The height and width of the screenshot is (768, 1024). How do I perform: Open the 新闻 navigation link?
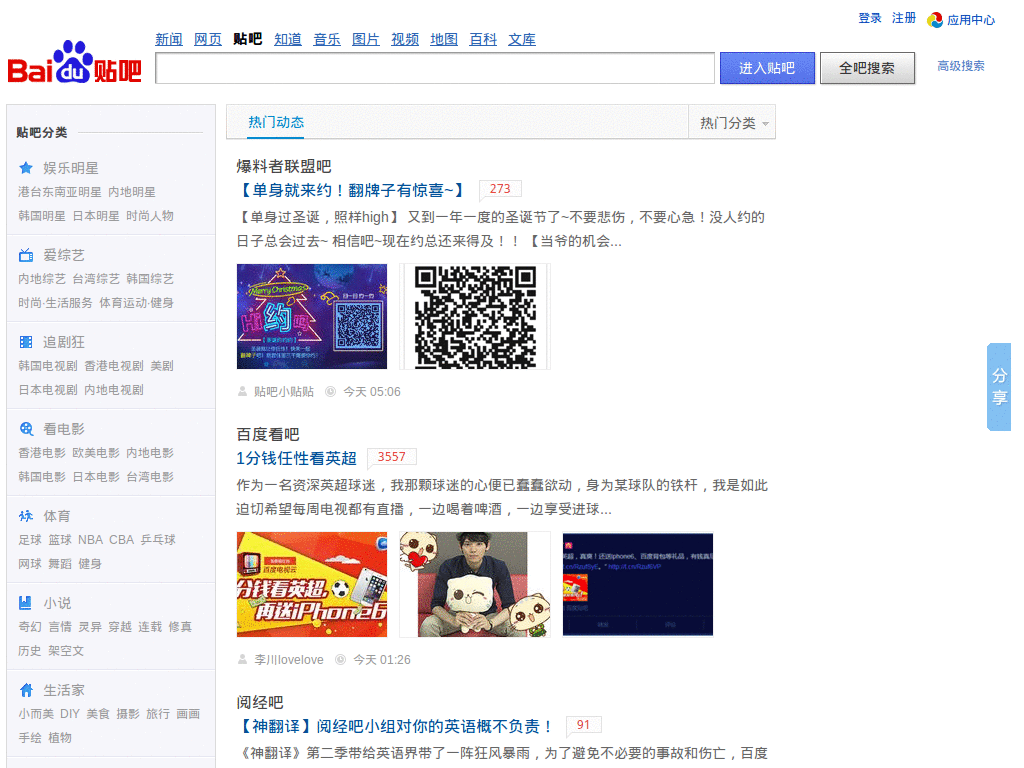tap(168, 39)
